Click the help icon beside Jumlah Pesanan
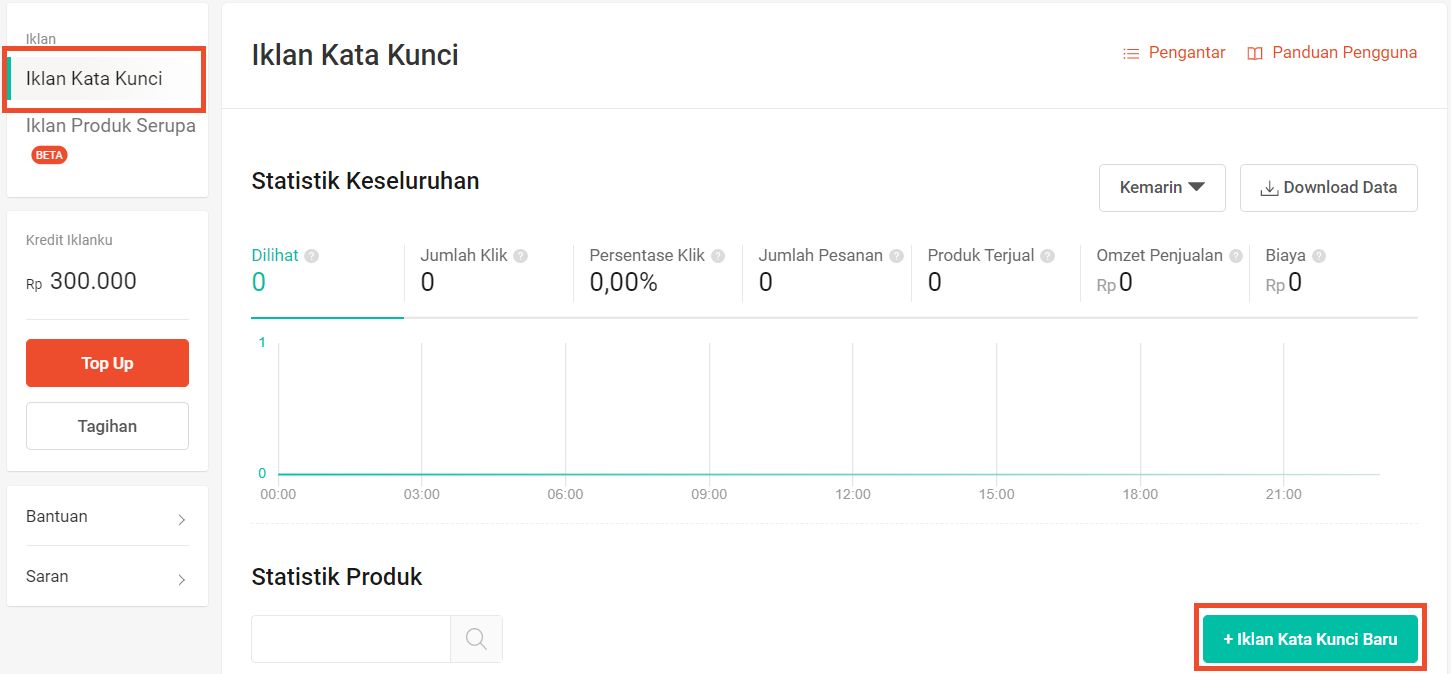 click(x=896, y=256)
